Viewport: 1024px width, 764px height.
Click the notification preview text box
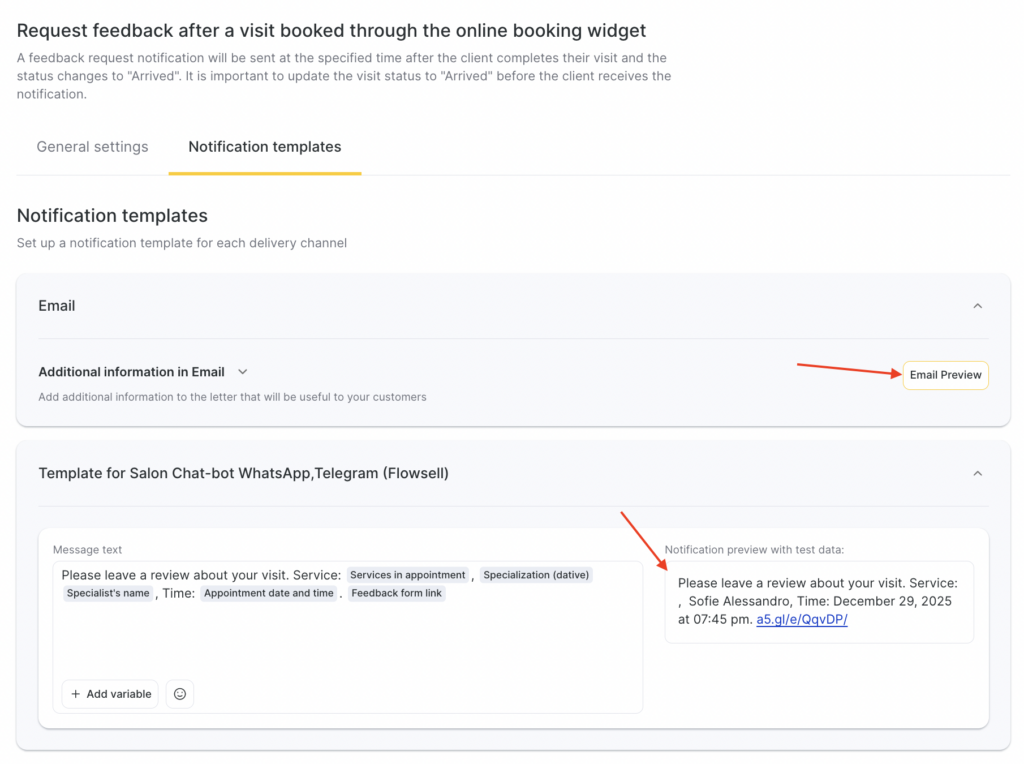coord(818,601)
